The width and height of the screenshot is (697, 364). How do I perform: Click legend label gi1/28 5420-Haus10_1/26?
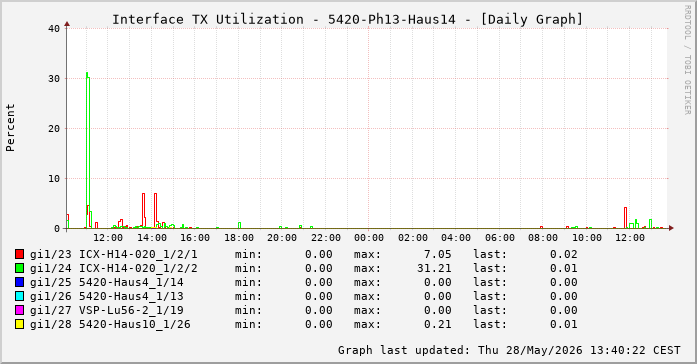[110, 324]
